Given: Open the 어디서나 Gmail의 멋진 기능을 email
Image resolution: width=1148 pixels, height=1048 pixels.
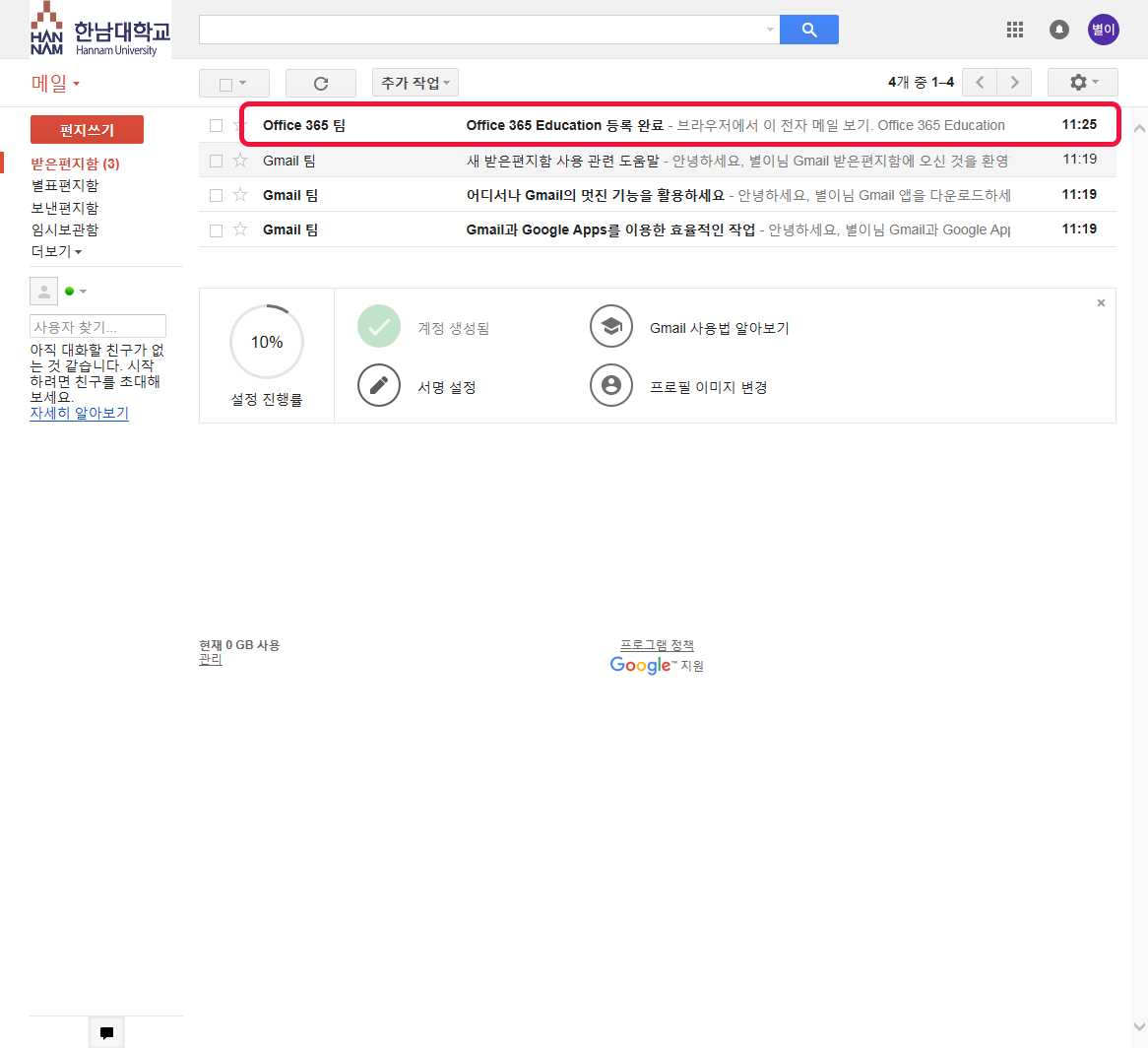Looking at the screenshot, I should (658, 195).
